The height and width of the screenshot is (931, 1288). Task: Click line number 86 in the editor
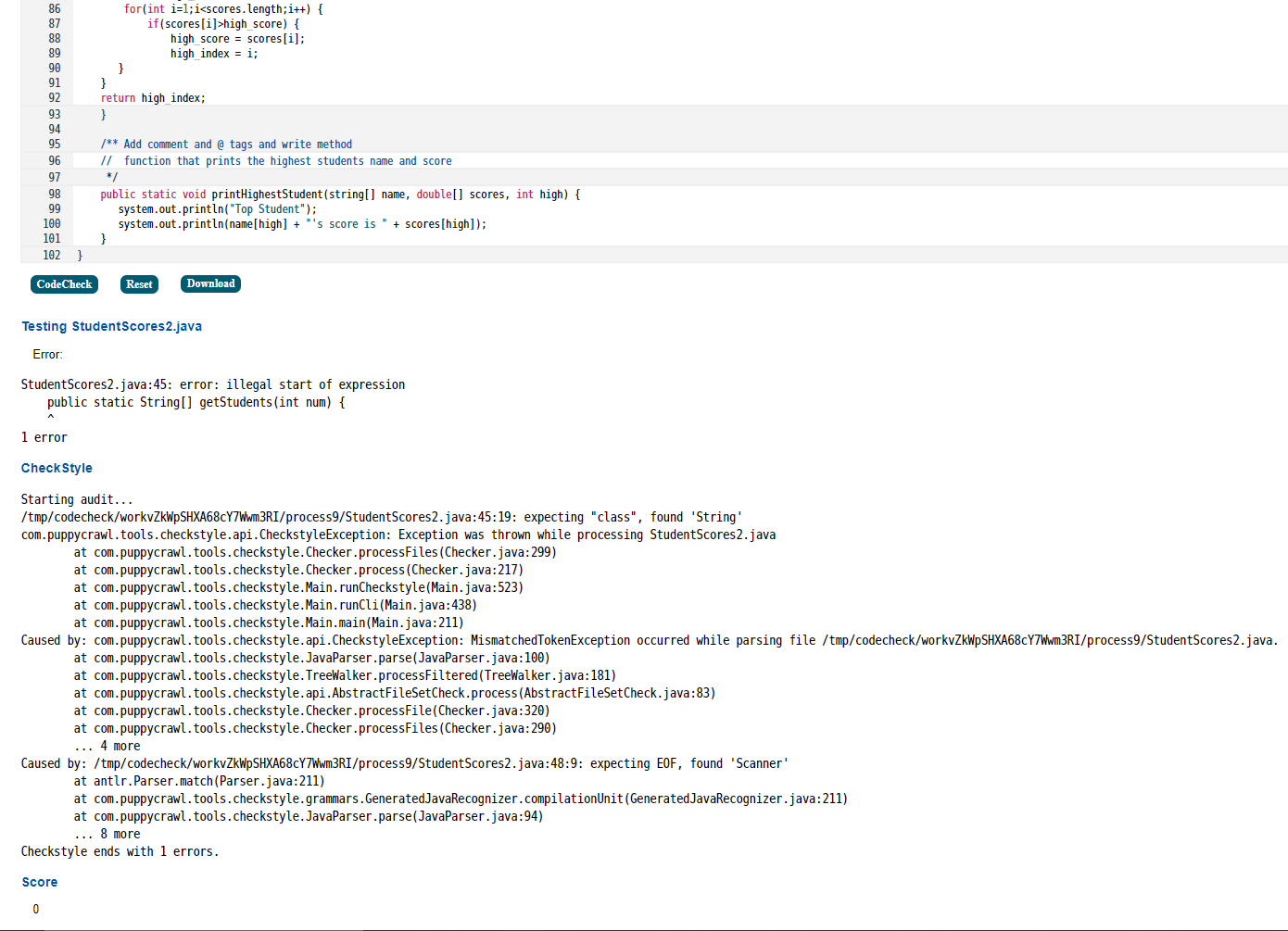click(x=54, y=8)
